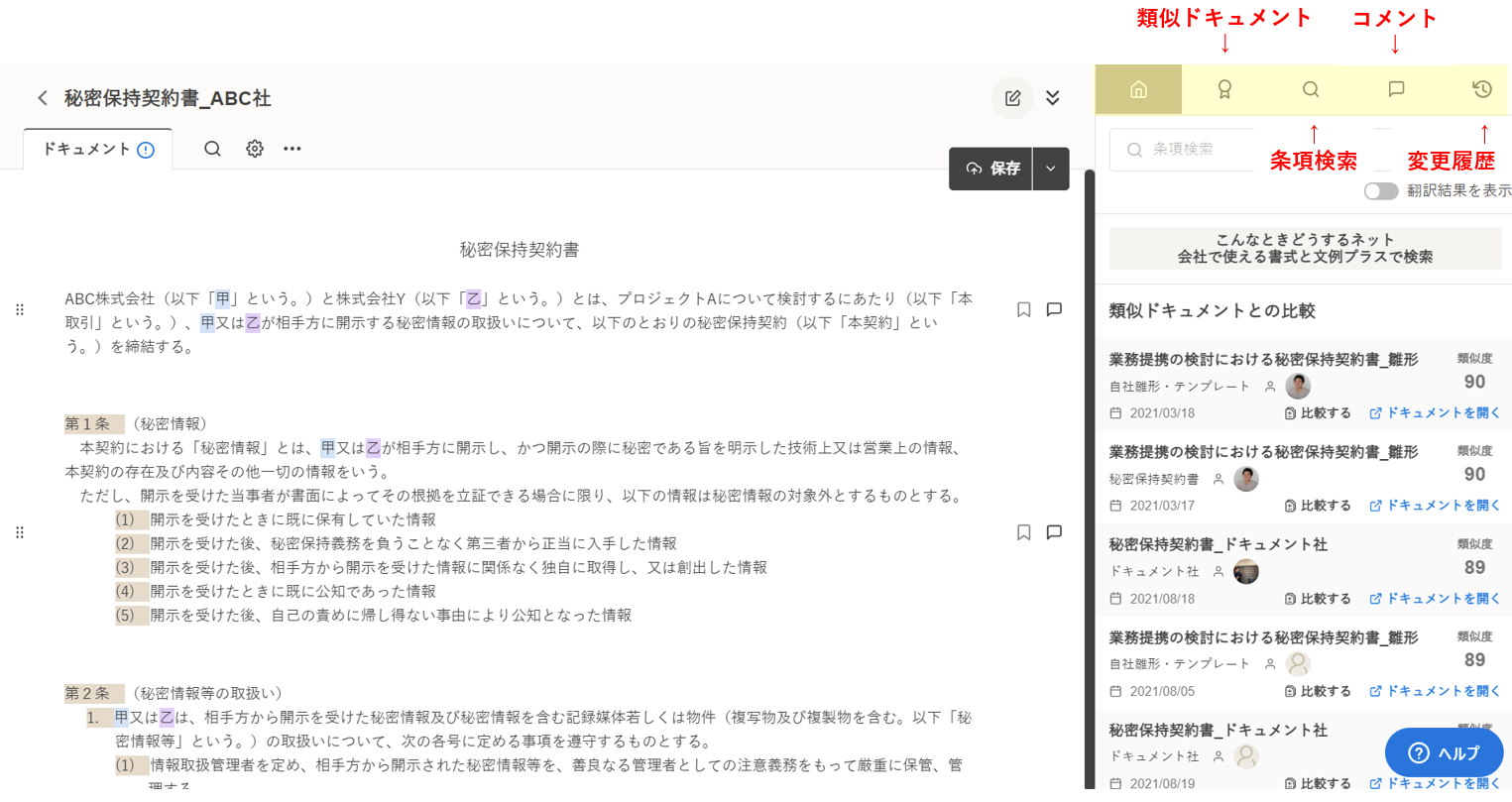Click the back arrow beside the document title
Viewport: 1512px width, 802px height.
pyautogui.click(x=42, y=98)
